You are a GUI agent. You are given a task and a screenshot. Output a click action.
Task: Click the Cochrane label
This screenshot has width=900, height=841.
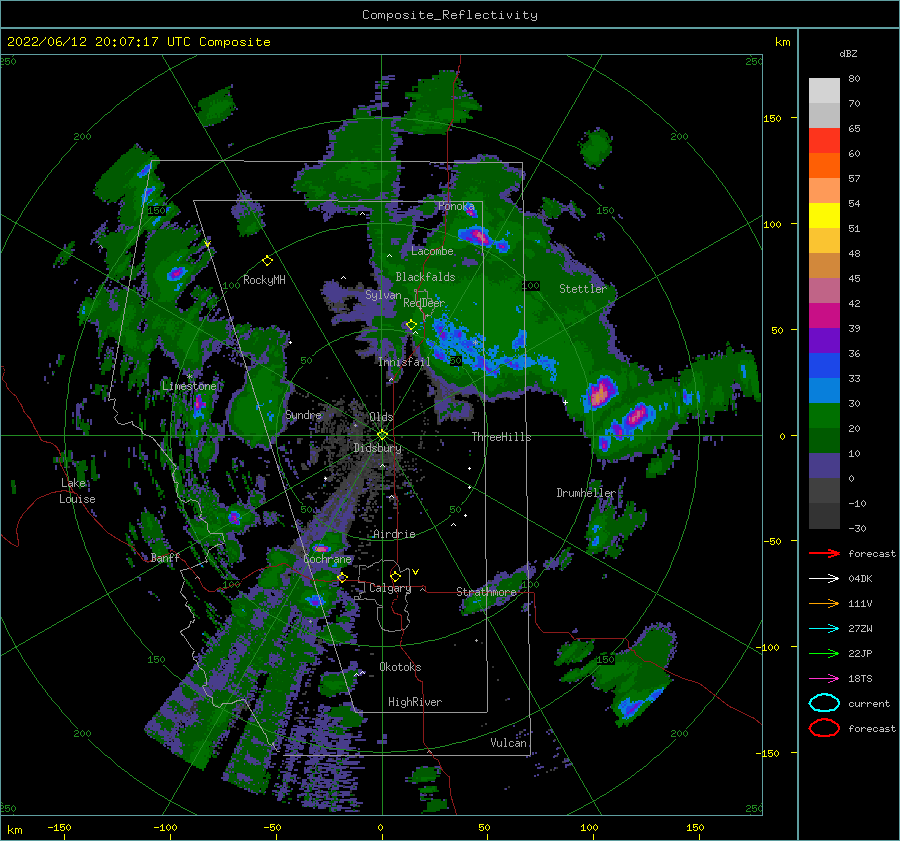click(x=327, y=559)
